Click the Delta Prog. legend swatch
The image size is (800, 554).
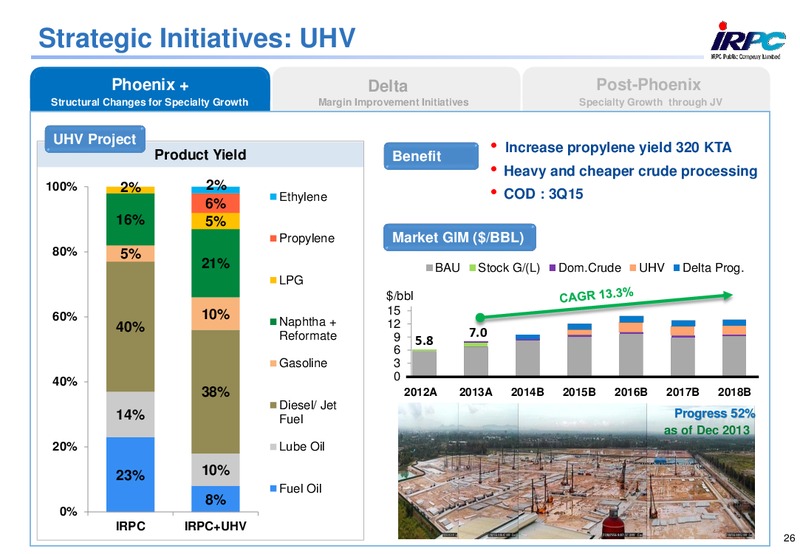click(x=677, y=268)
